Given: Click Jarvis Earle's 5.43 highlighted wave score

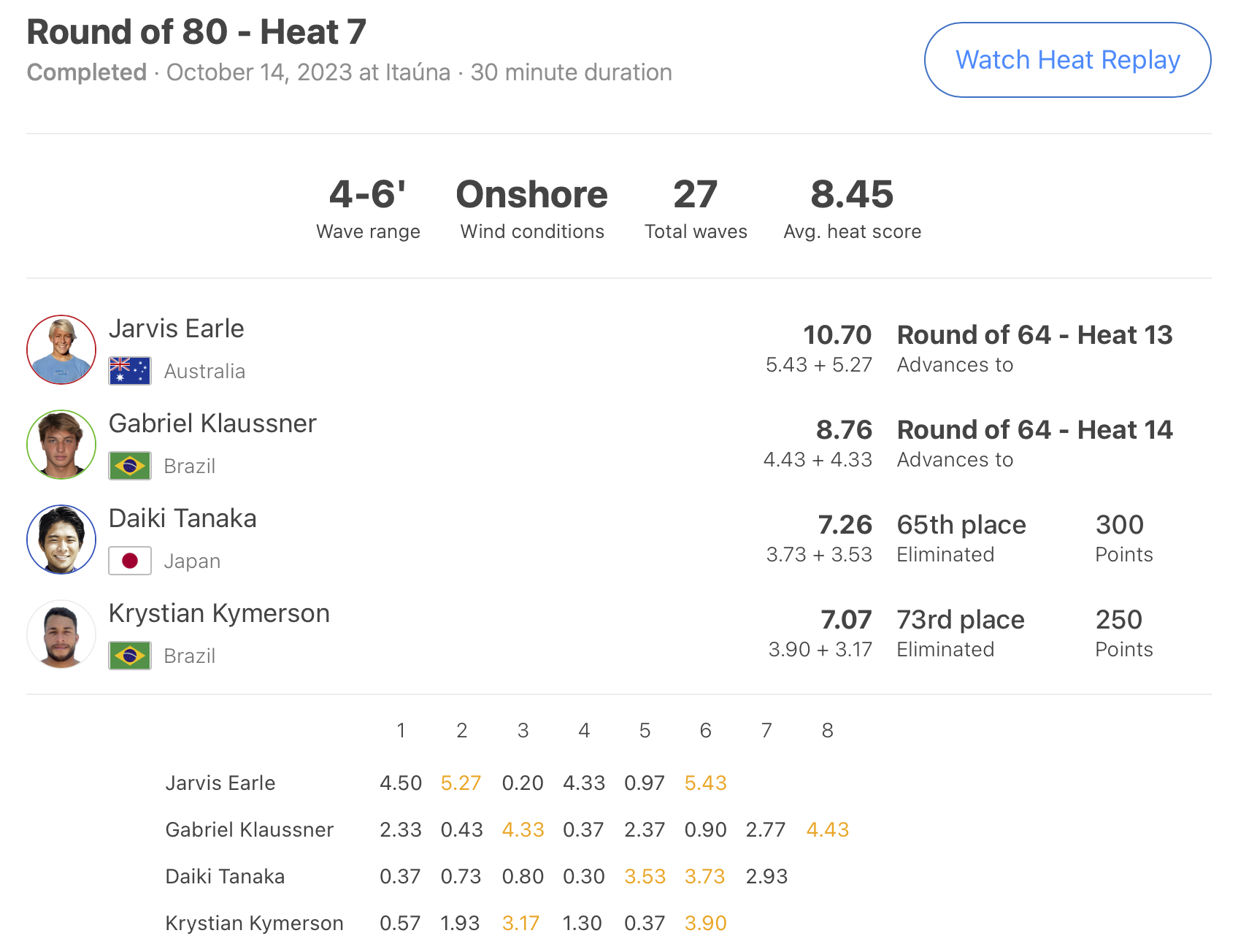Looking at the screenshot, I should [x=705, y=783].
